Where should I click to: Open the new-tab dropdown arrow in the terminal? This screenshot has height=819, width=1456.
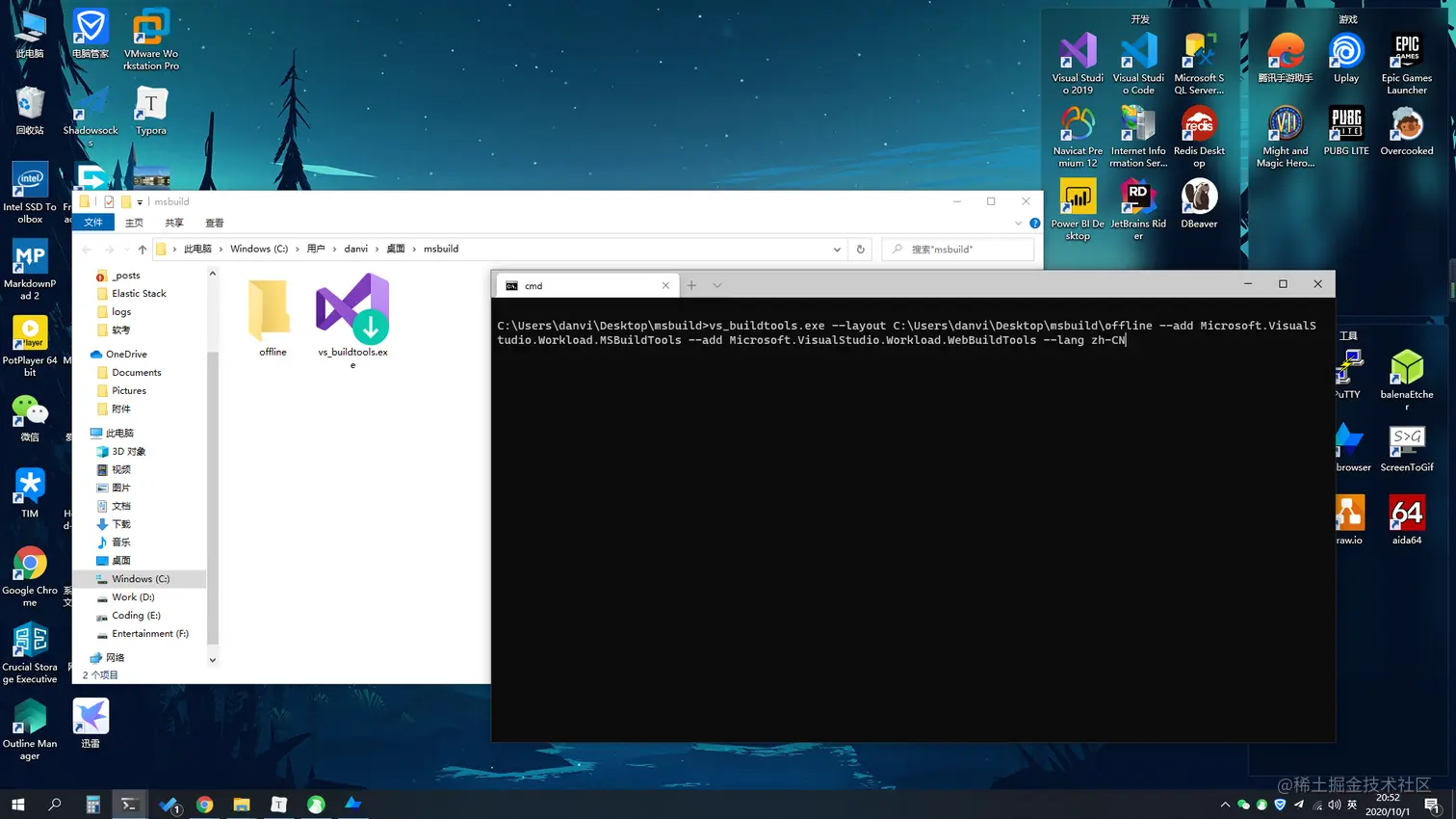click(716, 285)
